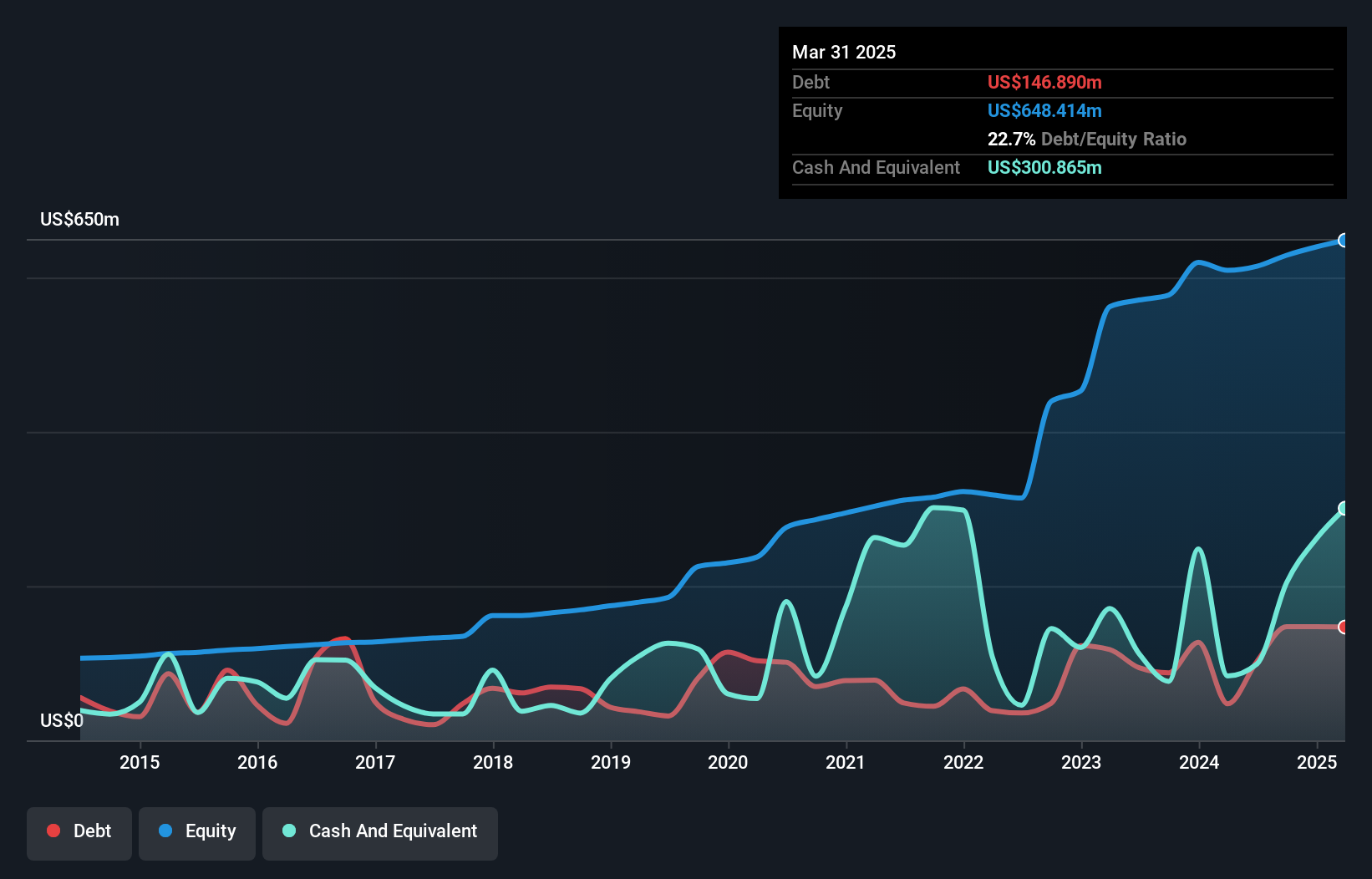Click the US$648.414m equity value
1372x879 pixels.
pos(1044,110)
